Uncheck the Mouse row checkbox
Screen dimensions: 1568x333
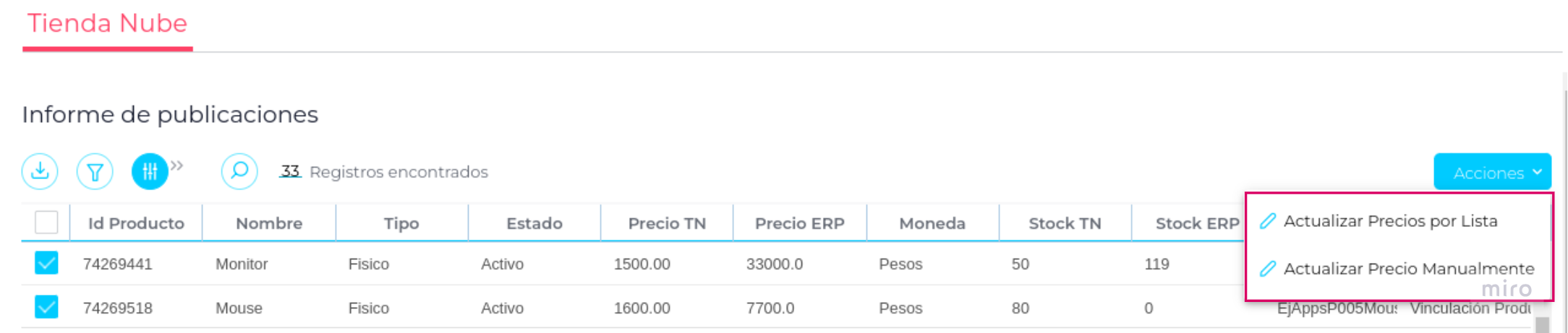[x=46, y=307]
